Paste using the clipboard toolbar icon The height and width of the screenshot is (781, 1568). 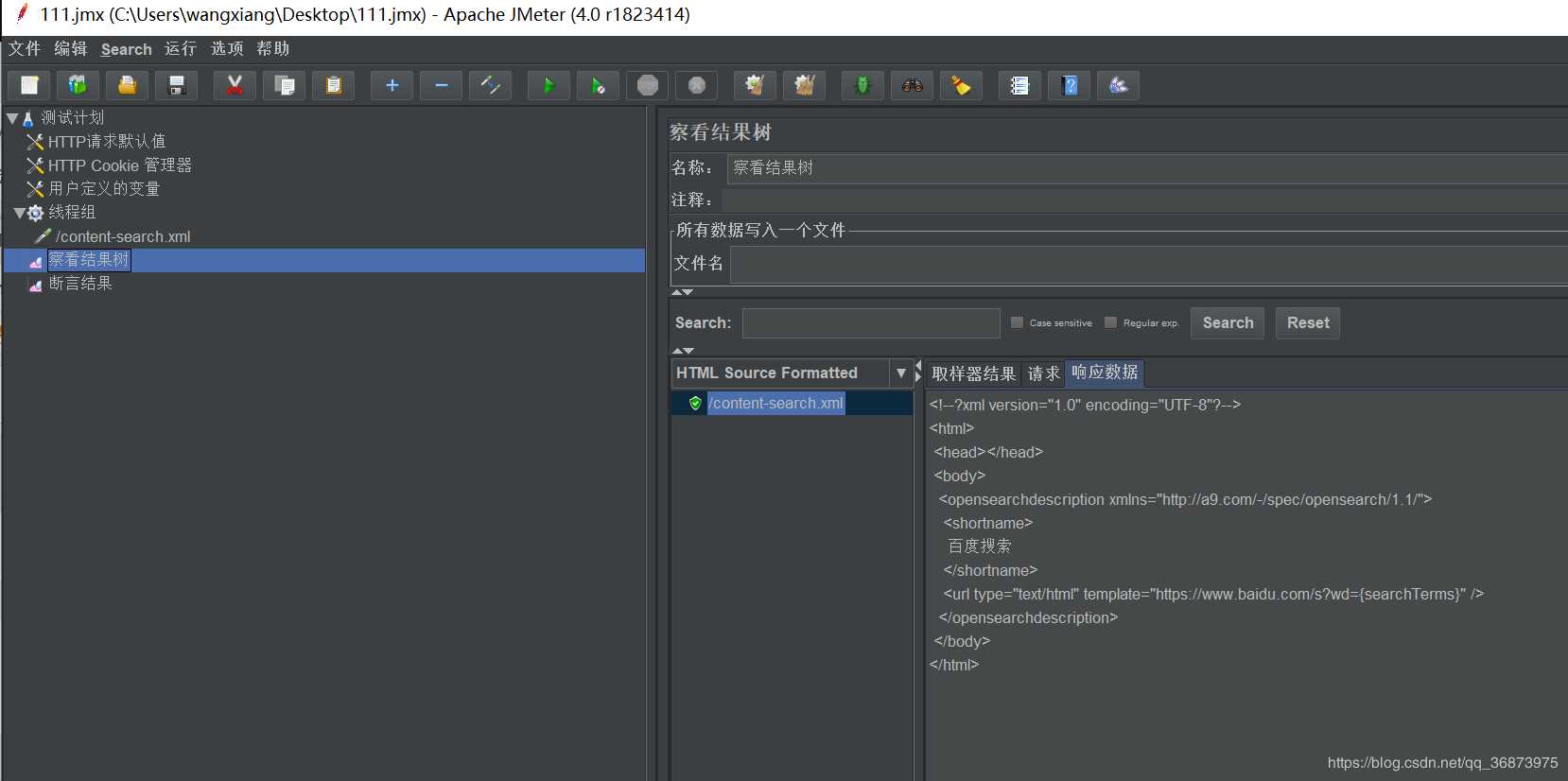[x=333, y=85]
